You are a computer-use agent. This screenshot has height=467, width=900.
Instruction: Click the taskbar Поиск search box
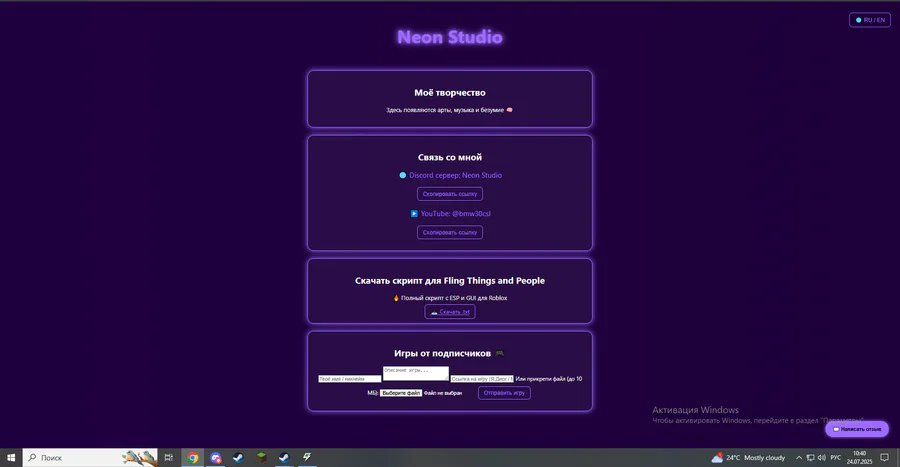tap(90, 457)
